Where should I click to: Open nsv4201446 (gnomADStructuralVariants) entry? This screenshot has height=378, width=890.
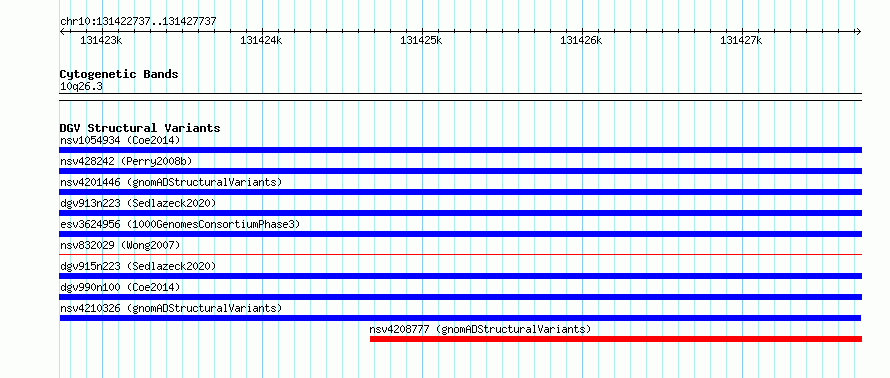(171, 182)
